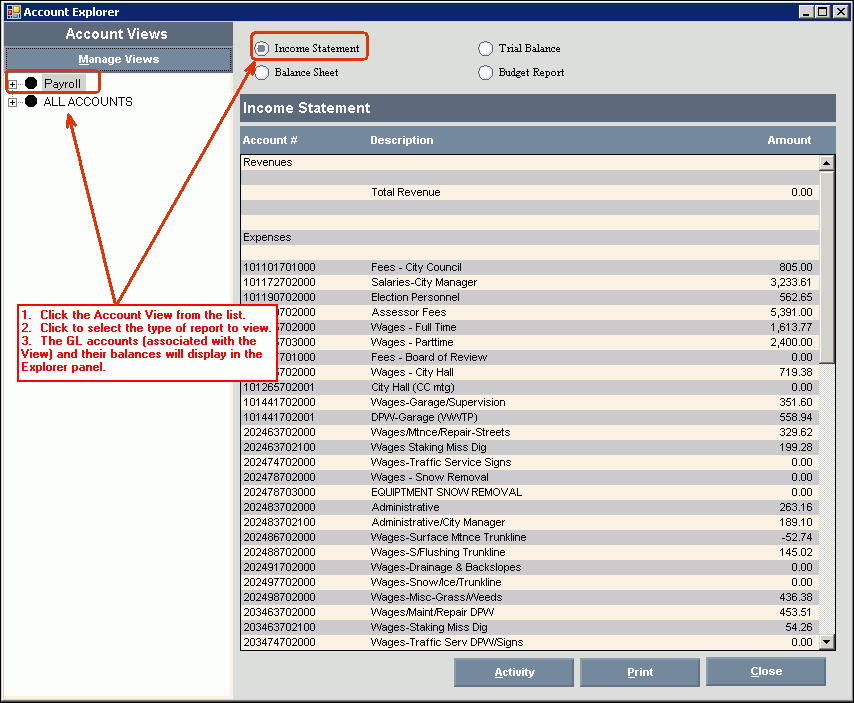Viewport: 854px width, 703px height.
Task: Click the Account # column header
Action: (270, 140)
